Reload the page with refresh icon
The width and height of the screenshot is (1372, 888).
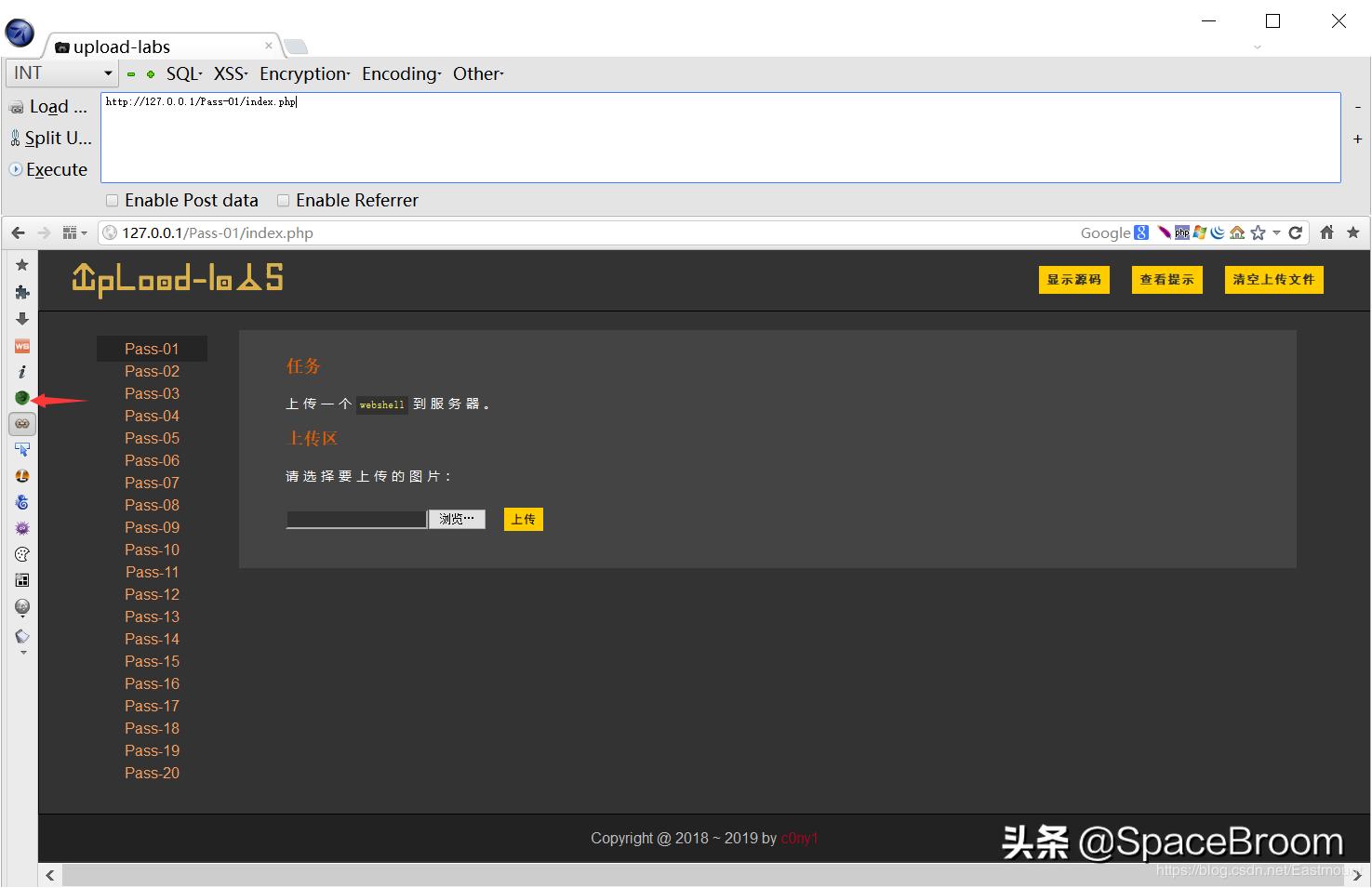coord(1295,232)
